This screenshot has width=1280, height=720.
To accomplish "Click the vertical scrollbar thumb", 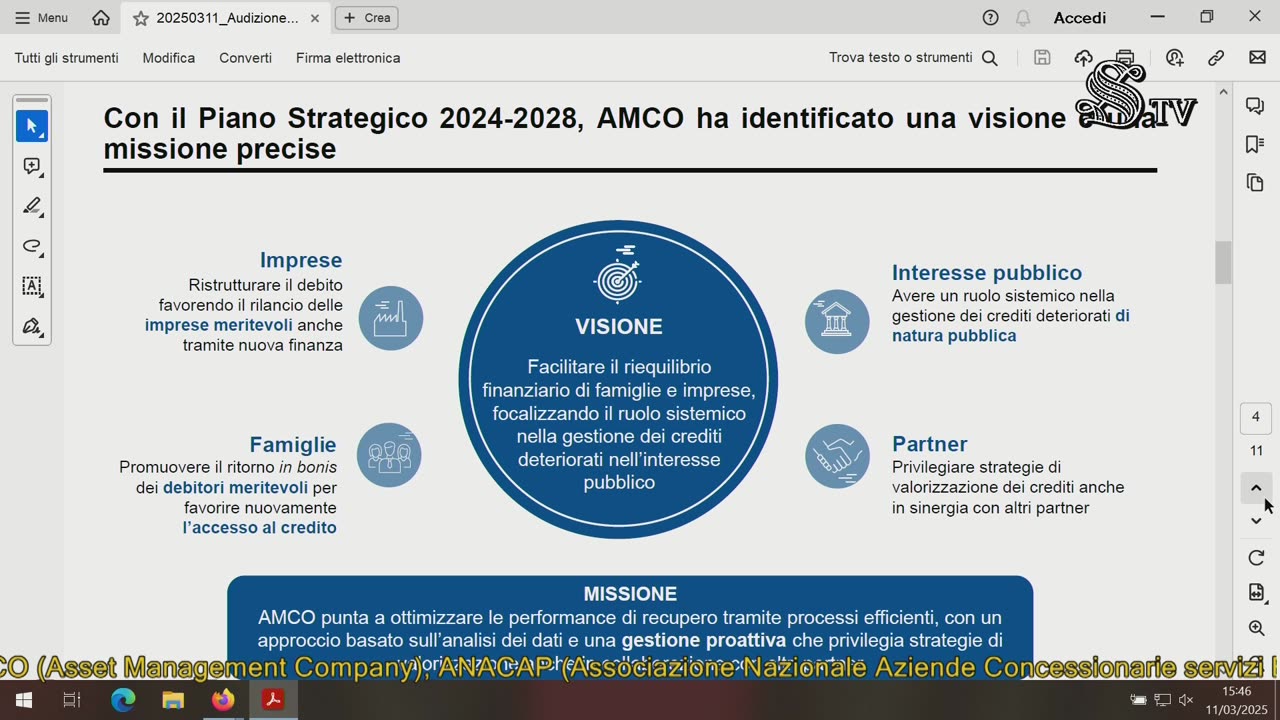I will click(1223, 262).
